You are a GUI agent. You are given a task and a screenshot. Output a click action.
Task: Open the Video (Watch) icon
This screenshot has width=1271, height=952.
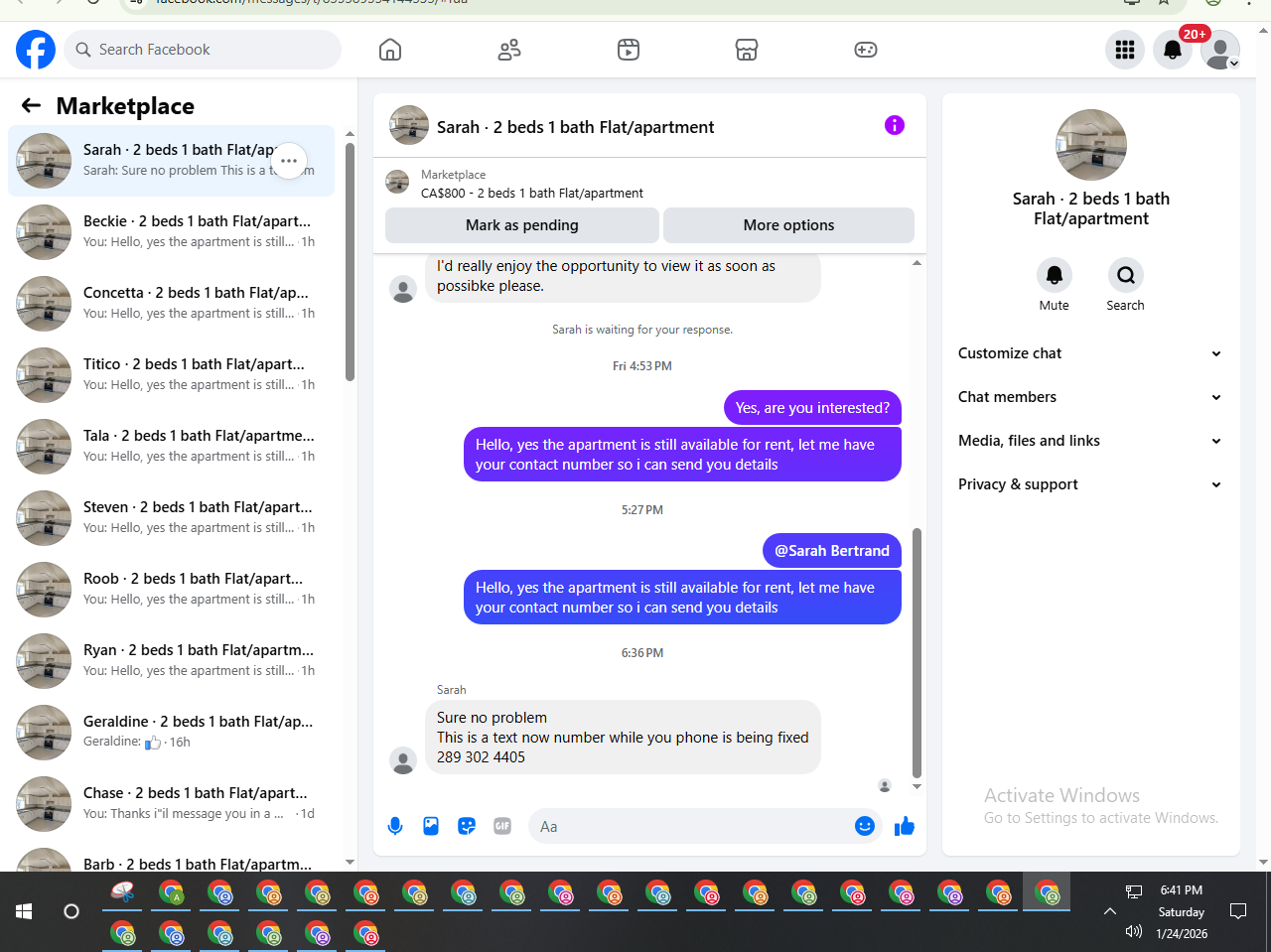tap(629, 50)
